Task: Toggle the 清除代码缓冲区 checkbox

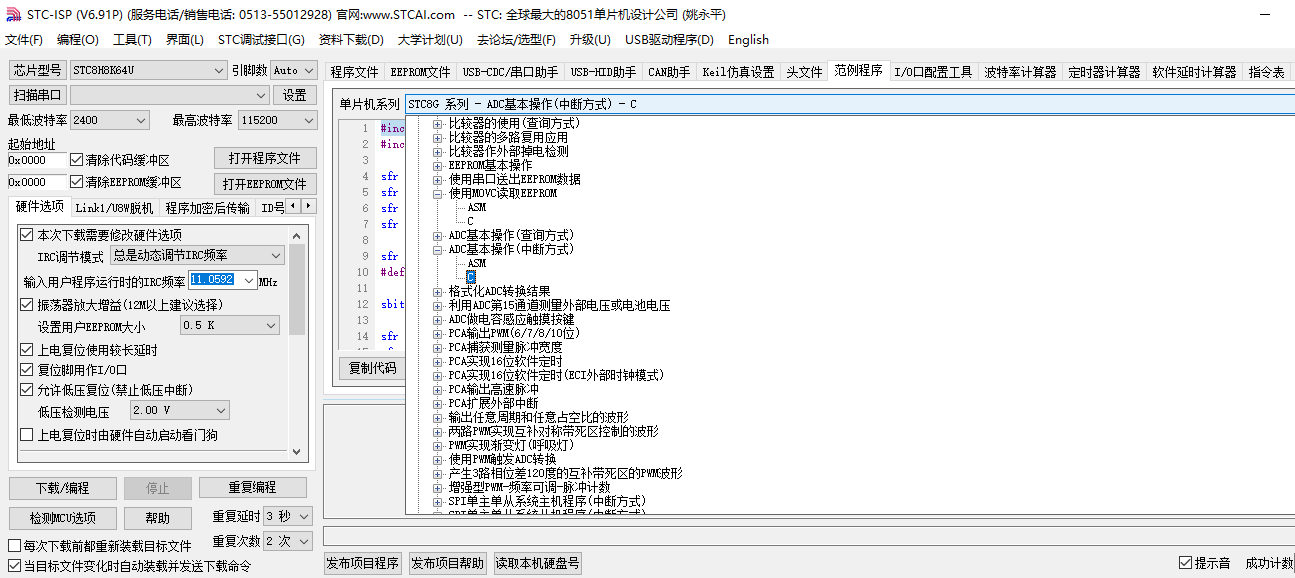Action: [77, 160]
